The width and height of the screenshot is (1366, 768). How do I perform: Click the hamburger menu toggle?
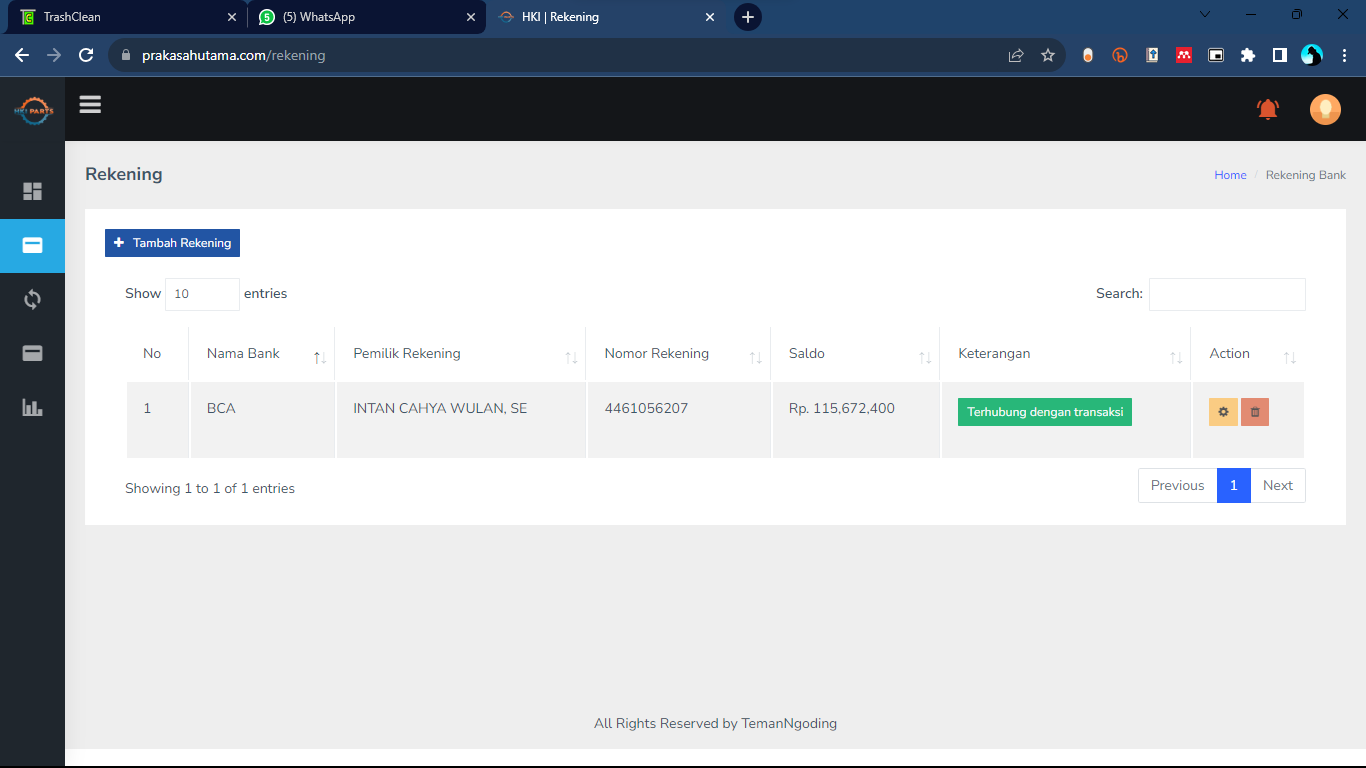[90, 105]
